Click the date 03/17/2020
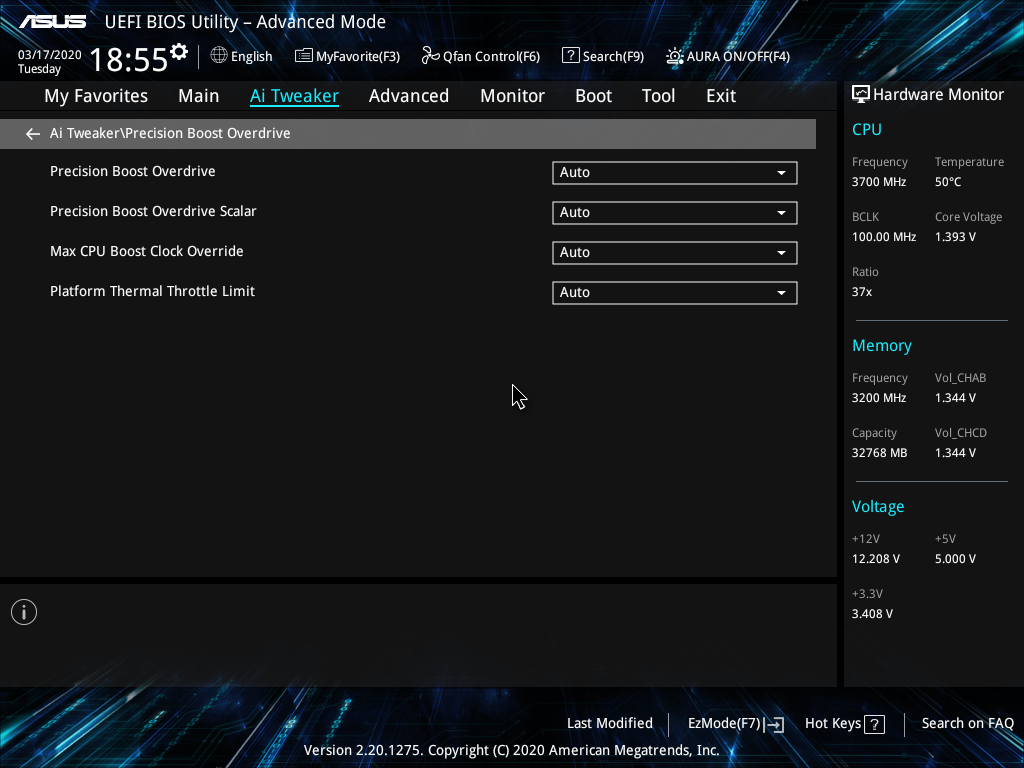The width and height of the screenshot is (1024, 768). point(50,55)
